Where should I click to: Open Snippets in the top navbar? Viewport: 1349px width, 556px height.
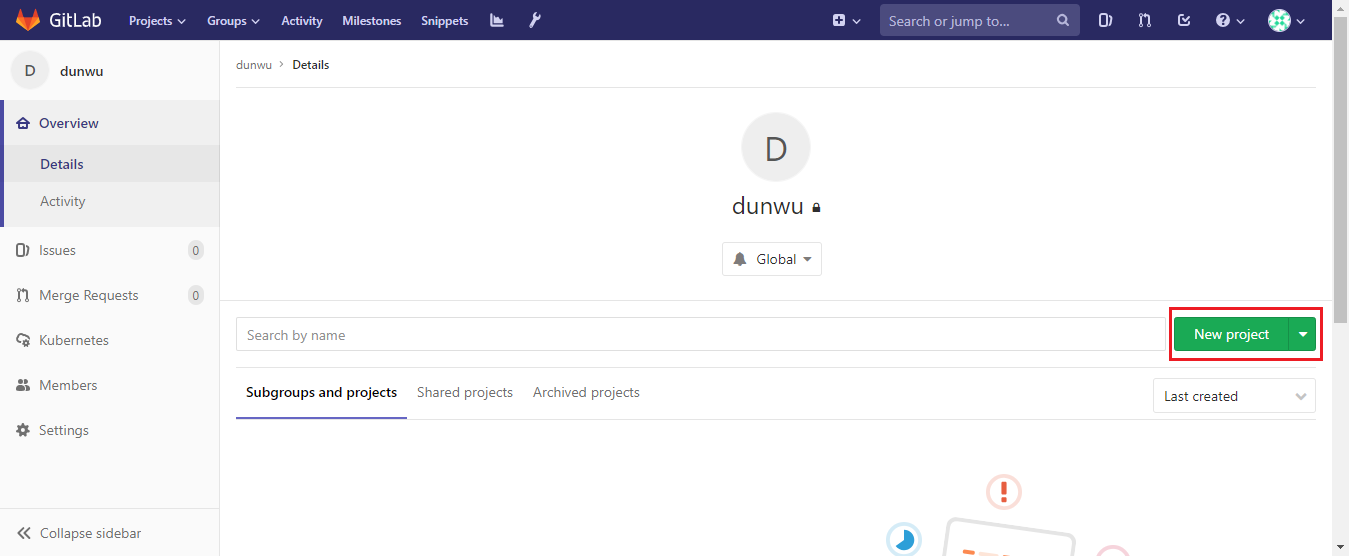[444, 20]
